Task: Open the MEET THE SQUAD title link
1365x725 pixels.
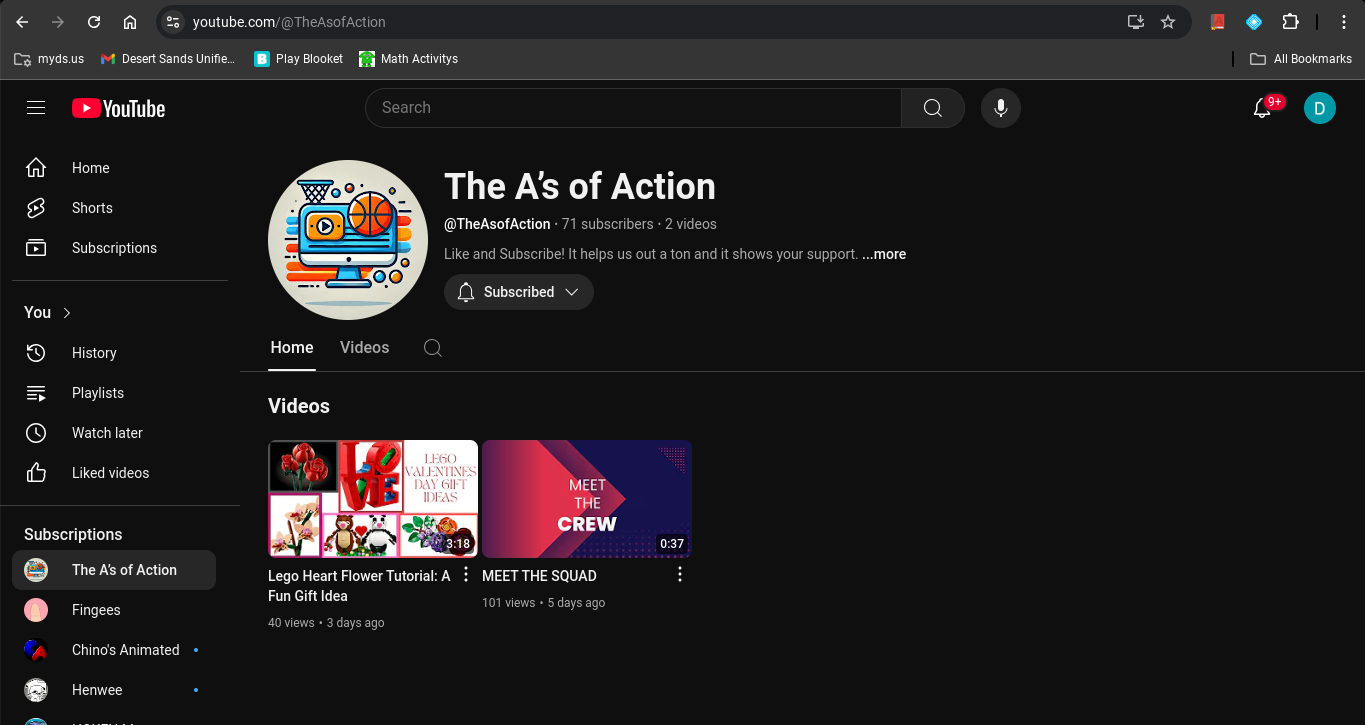Action: pyautogui.click(x=539, y=576)
